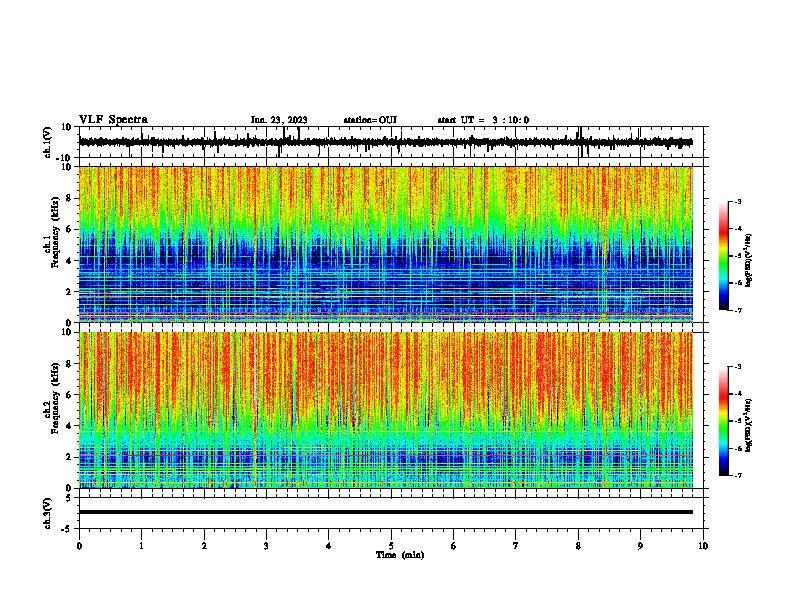
Task: Click the "-5" tick of the ch.3(V) axis
Action: pos(67,529)
